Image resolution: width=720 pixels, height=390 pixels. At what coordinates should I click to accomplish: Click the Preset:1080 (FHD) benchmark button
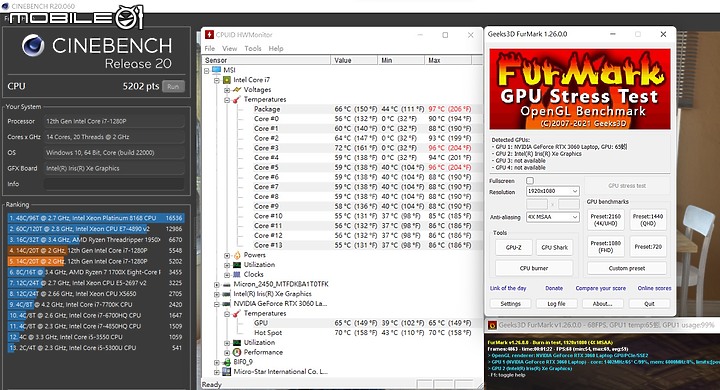(x=606, y=247)
